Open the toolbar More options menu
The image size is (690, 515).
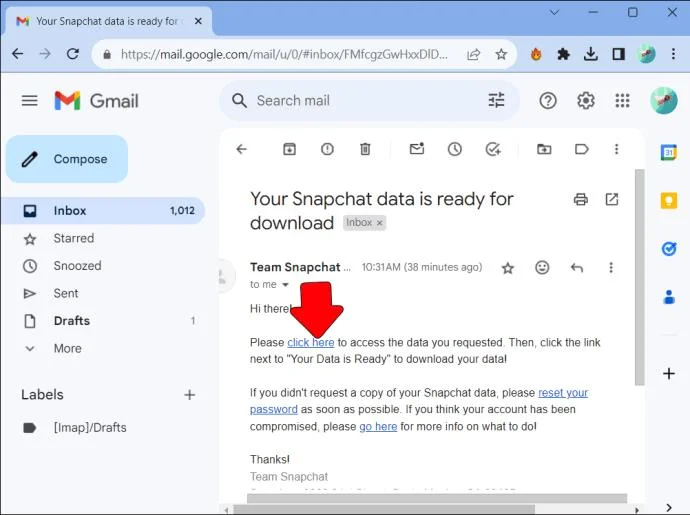click(x=617, y=149)
